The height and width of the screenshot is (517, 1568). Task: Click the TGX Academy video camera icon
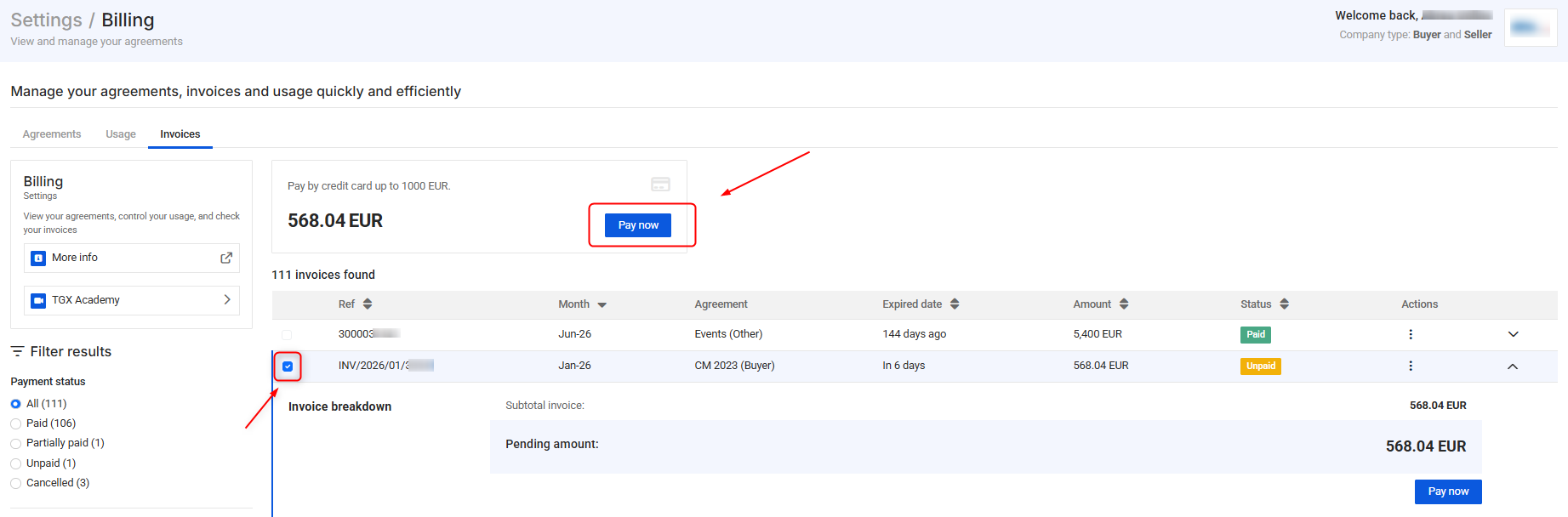[38, 300]
